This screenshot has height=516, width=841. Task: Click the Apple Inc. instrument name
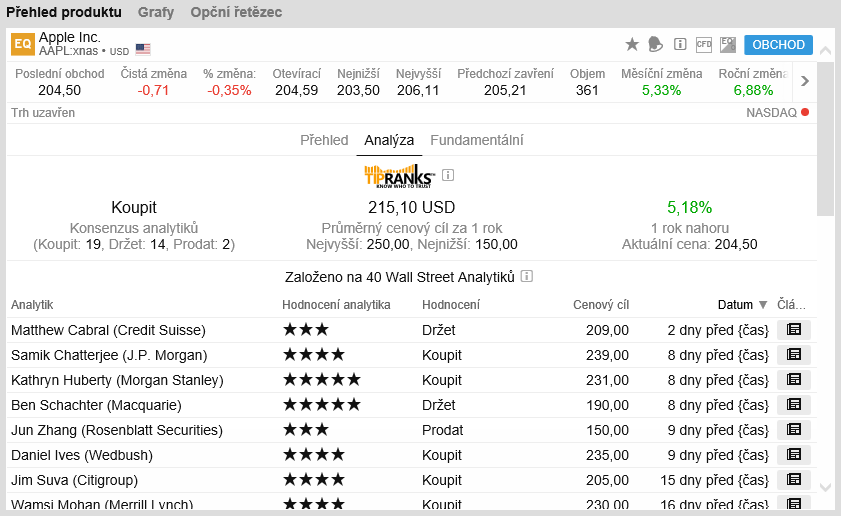click(x=70, y=37)
